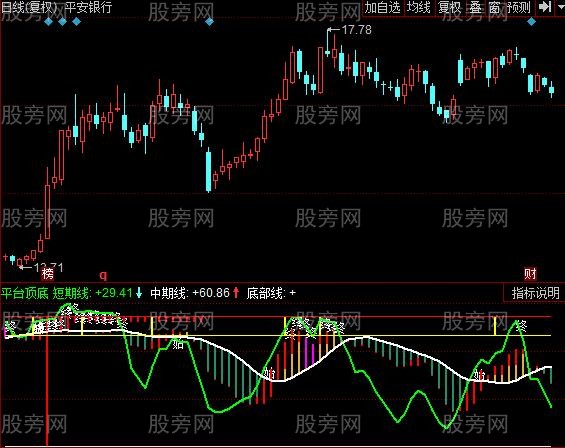The image size is (565, 448).
Task: Select the 平安银行 stock name title
Action: tap(89, 7)
